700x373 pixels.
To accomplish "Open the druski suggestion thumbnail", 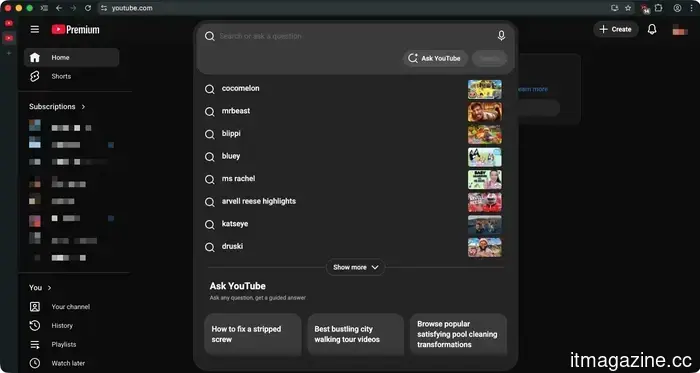I will pyautogui.click(x=485, y=247).
